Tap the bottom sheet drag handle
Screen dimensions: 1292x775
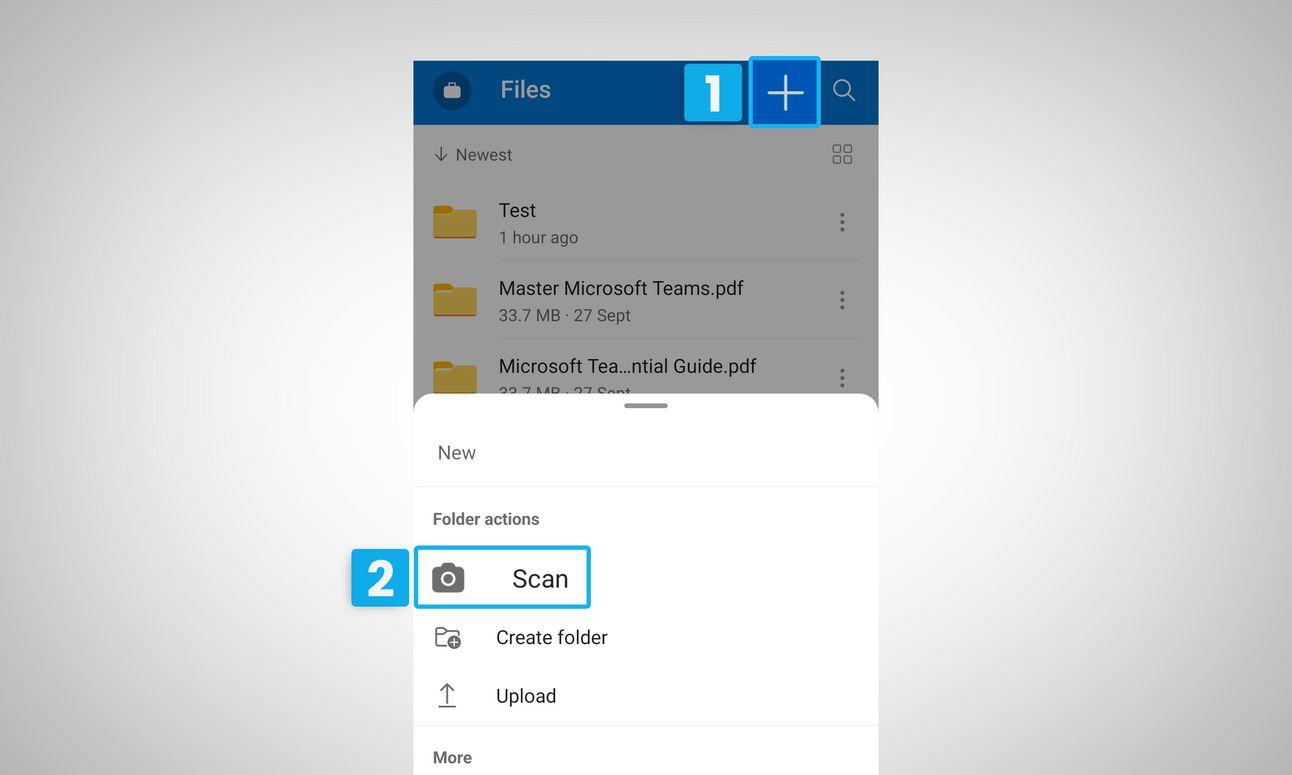(x=646, y=406)
